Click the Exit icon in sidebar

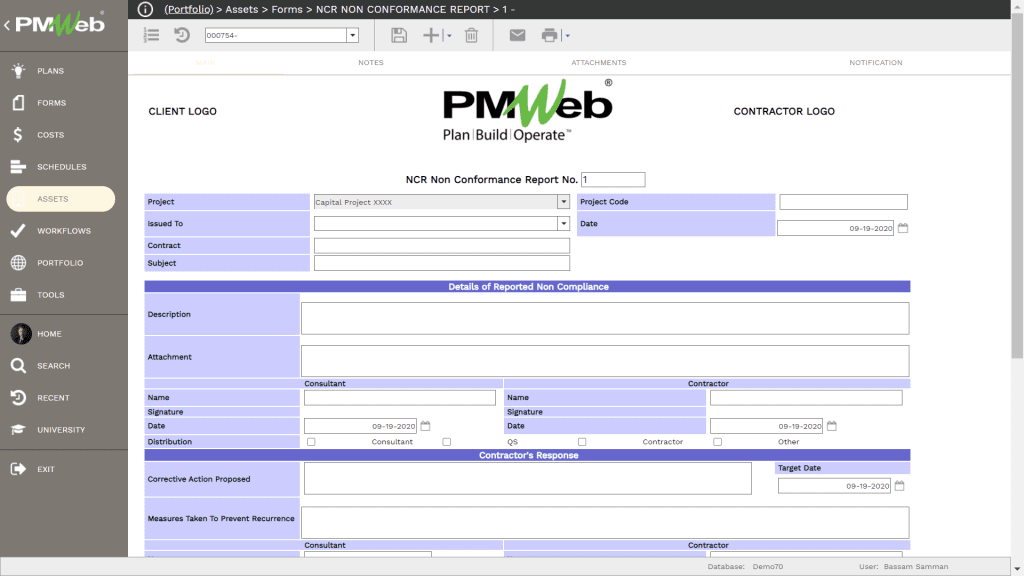[18, 469]
